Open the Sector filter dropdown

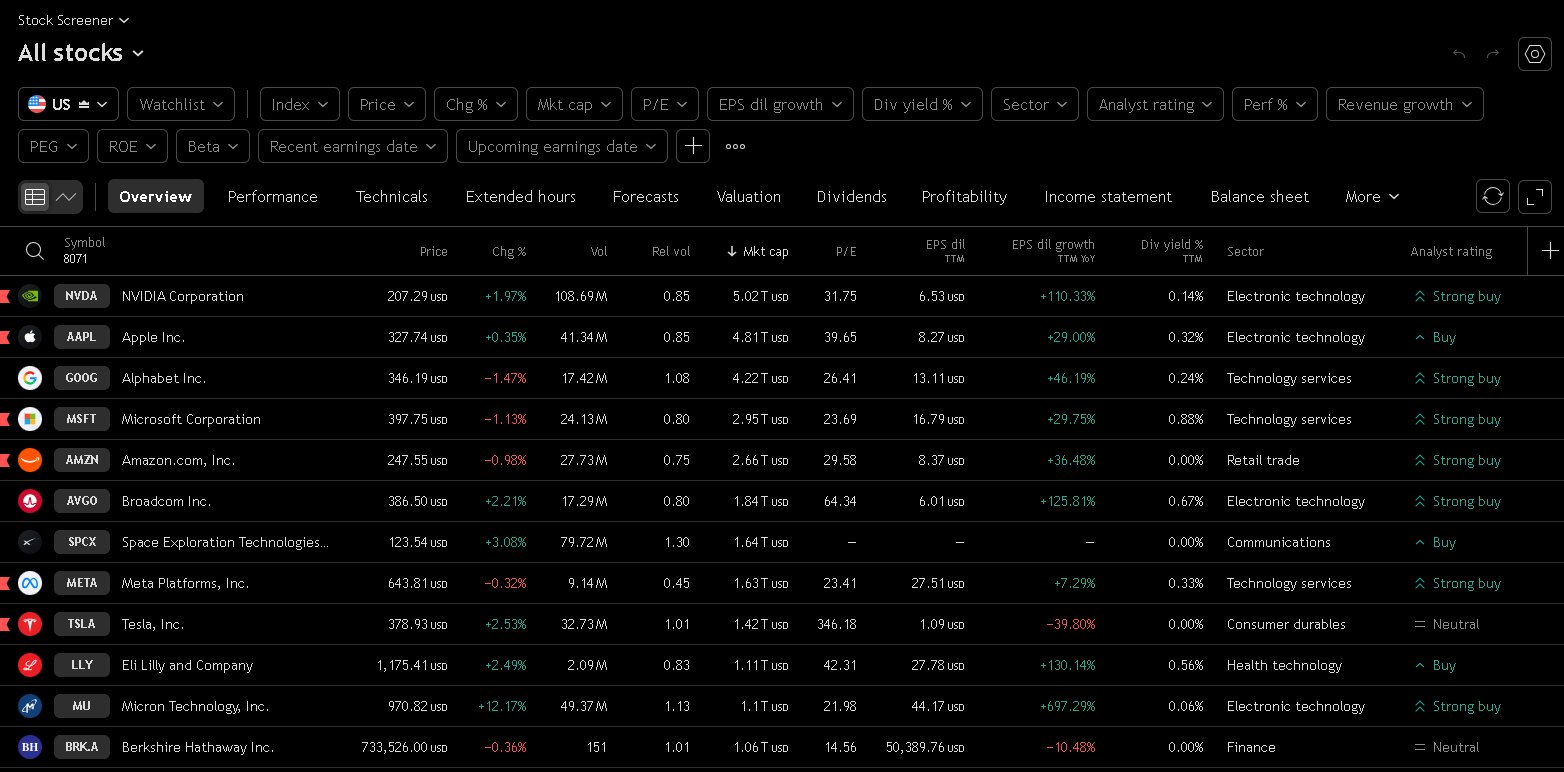[x=1035, y=104]
